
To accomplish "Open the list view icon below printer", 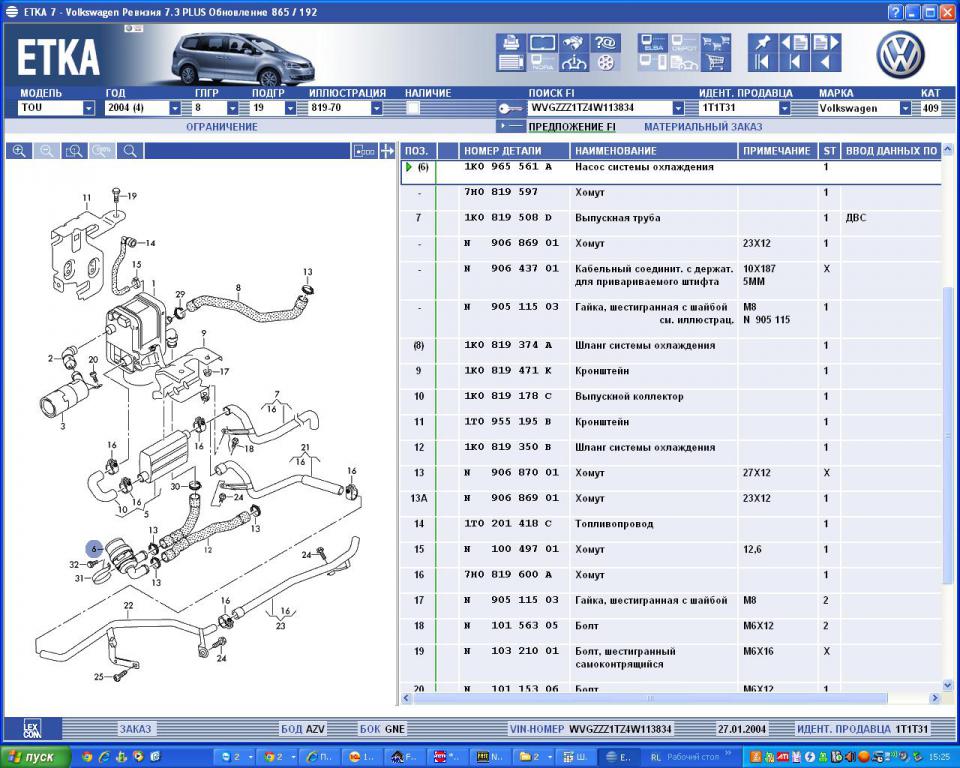I will pyautogui.click(x=511, y=62).
